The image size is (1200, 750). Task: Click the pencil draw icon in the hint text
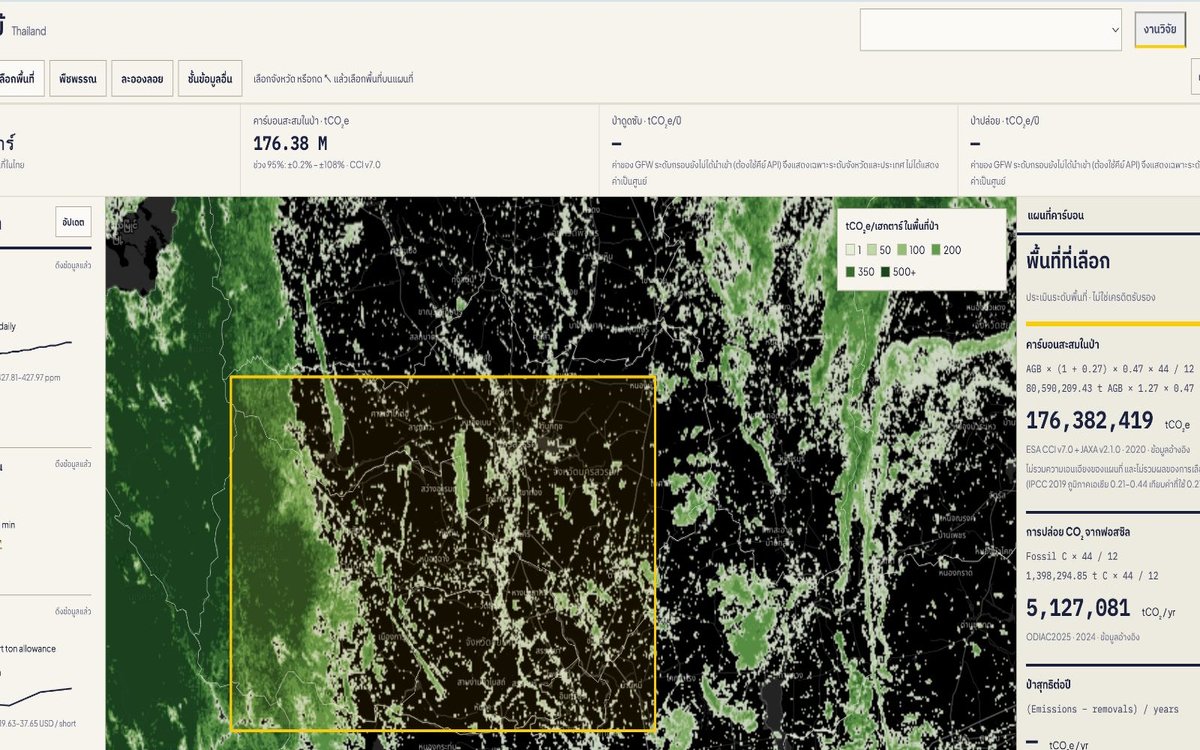[x=326, y=78]
